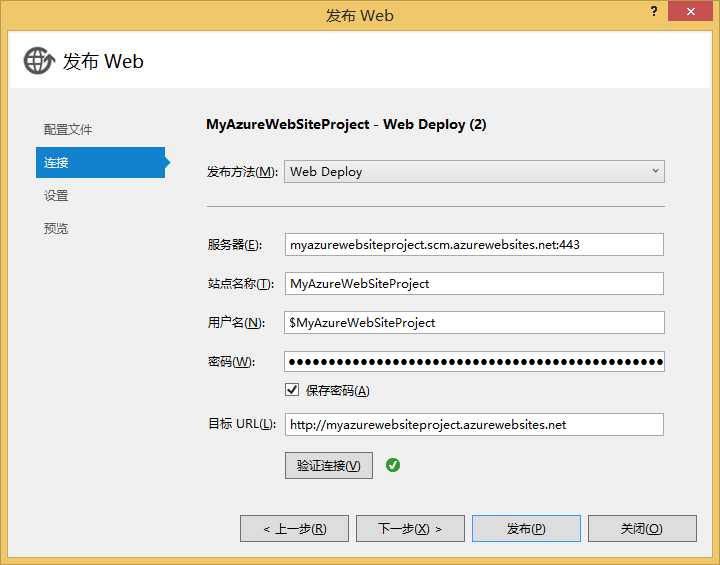The height and width of the screenshot is (565, 720).
Task: Click the 下一步 next button
Action: tap(410, 528)
